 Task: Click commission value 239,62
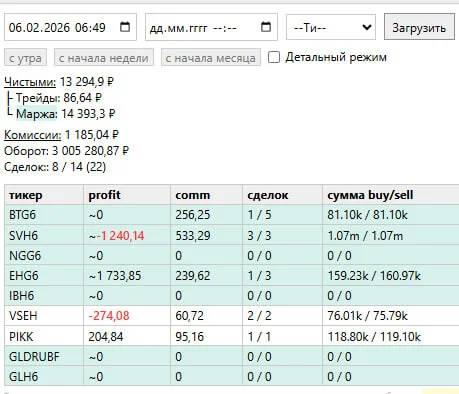point(193,276)
